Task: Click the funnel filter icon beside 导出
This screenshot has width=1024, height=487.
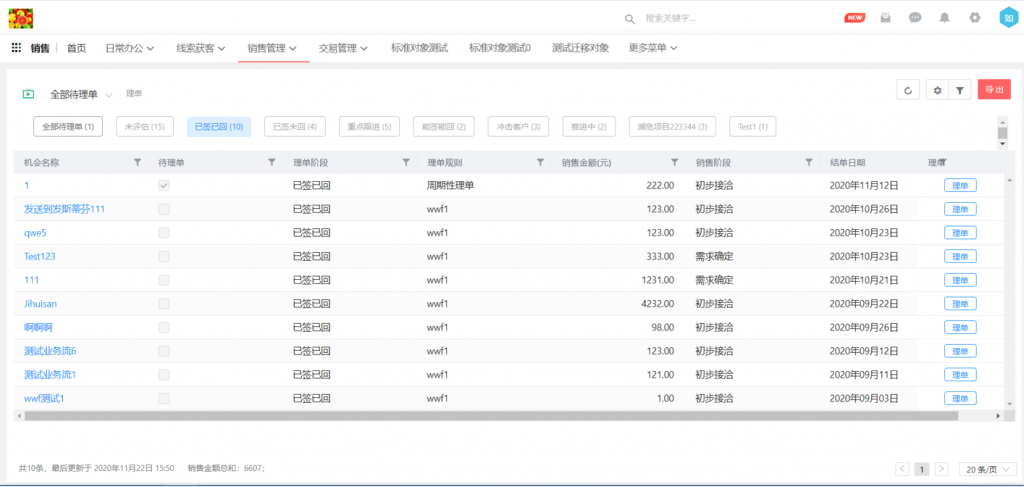Action: point(960,90)
